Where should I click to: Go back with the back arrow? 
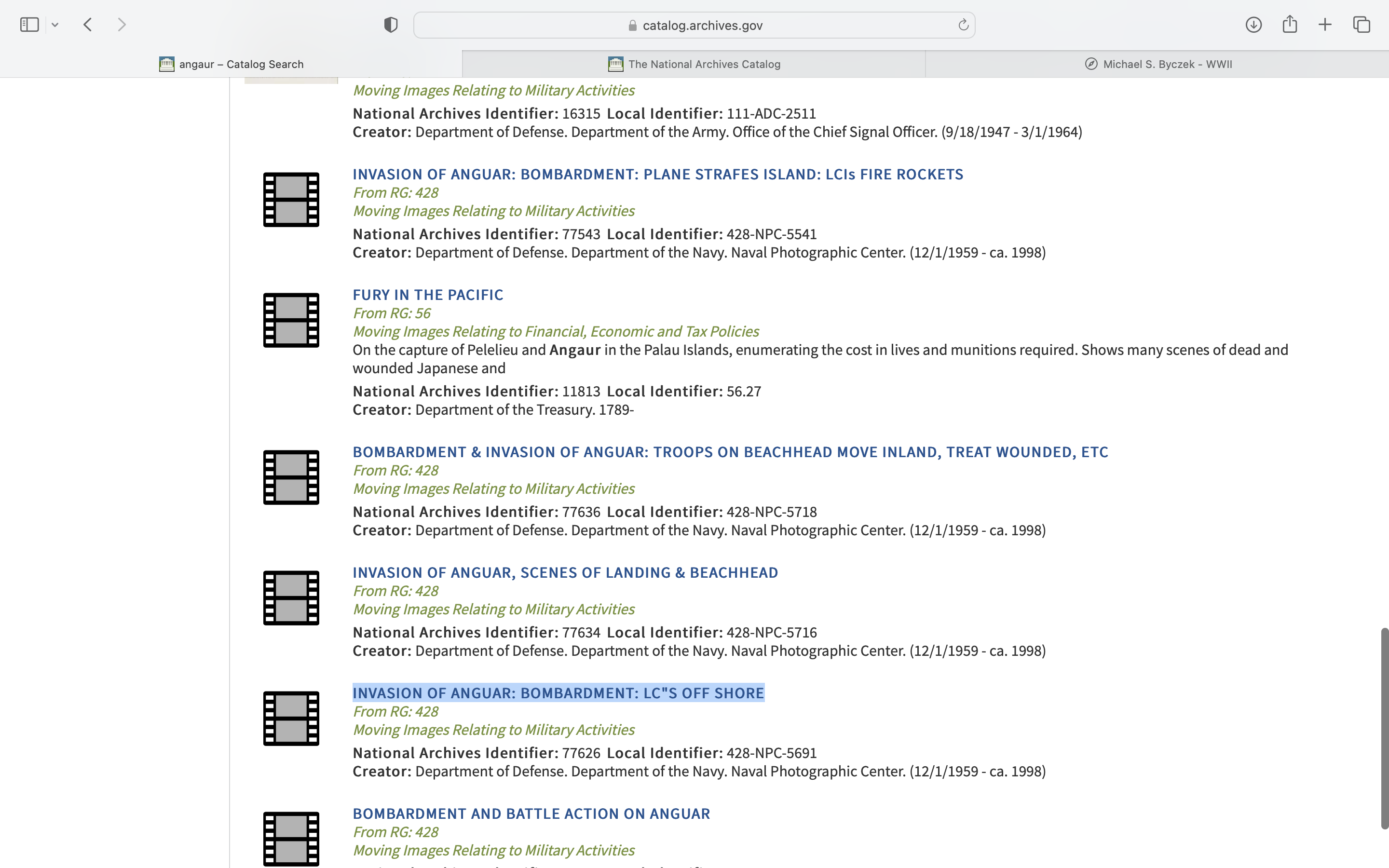tap(88, 25)
